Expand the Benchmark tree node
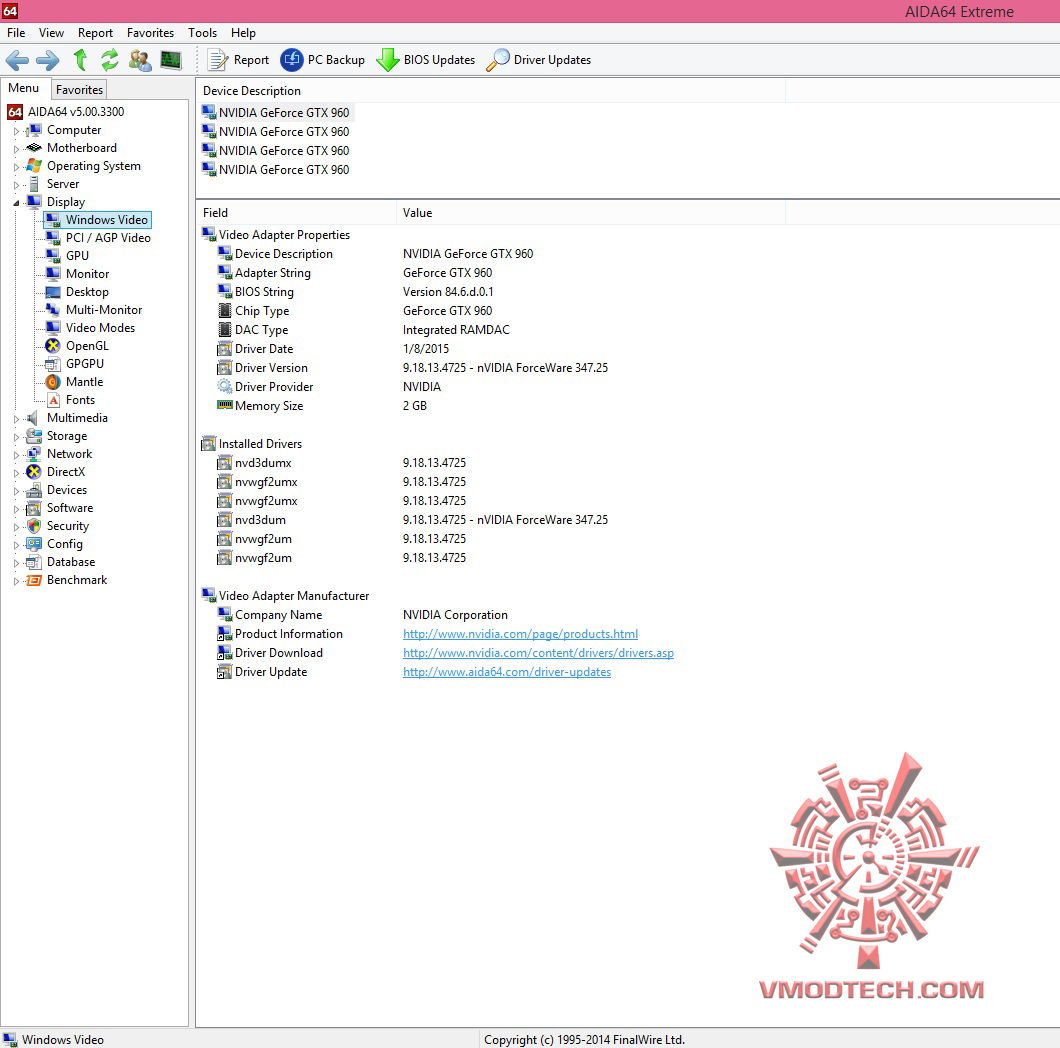Image resolution: width=1060 pixels, height=1048 pixels. (16, 581)
